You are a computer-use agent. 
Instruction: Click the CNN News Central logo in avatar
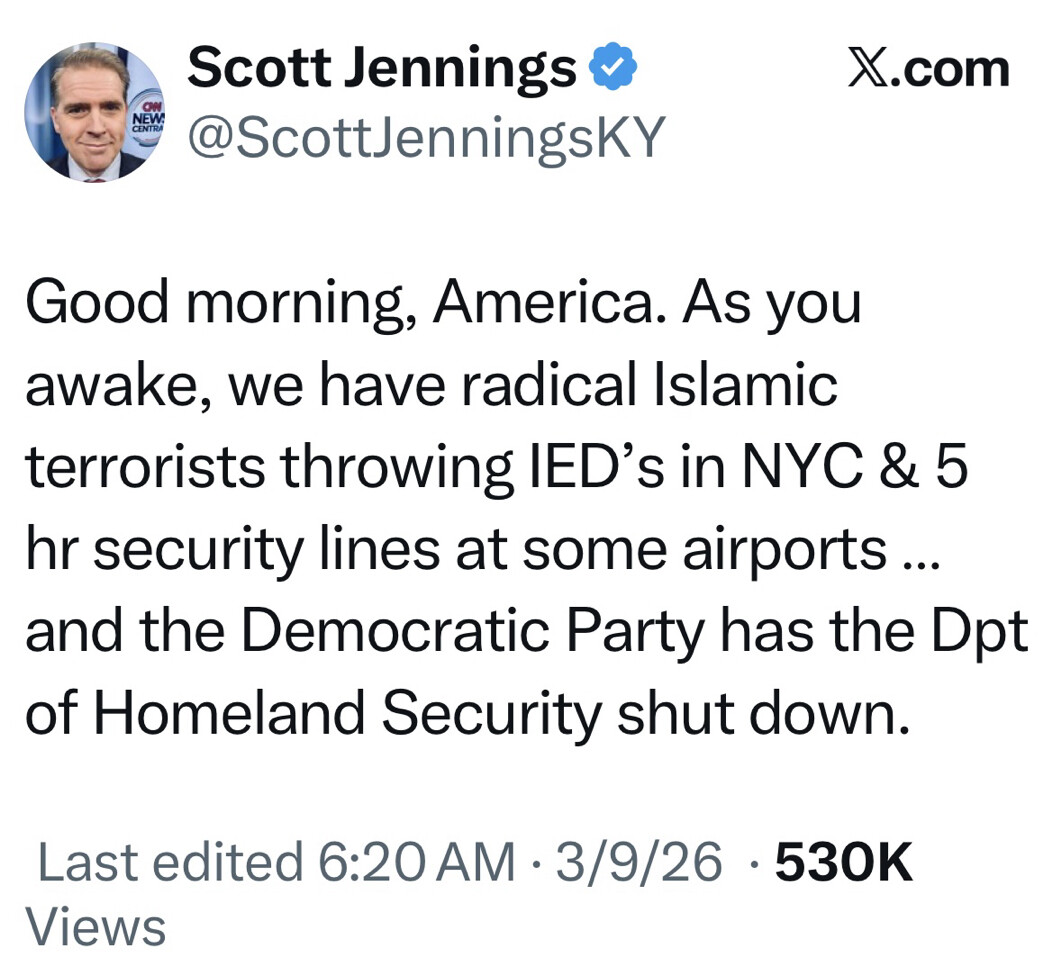(x=147, y=120)
